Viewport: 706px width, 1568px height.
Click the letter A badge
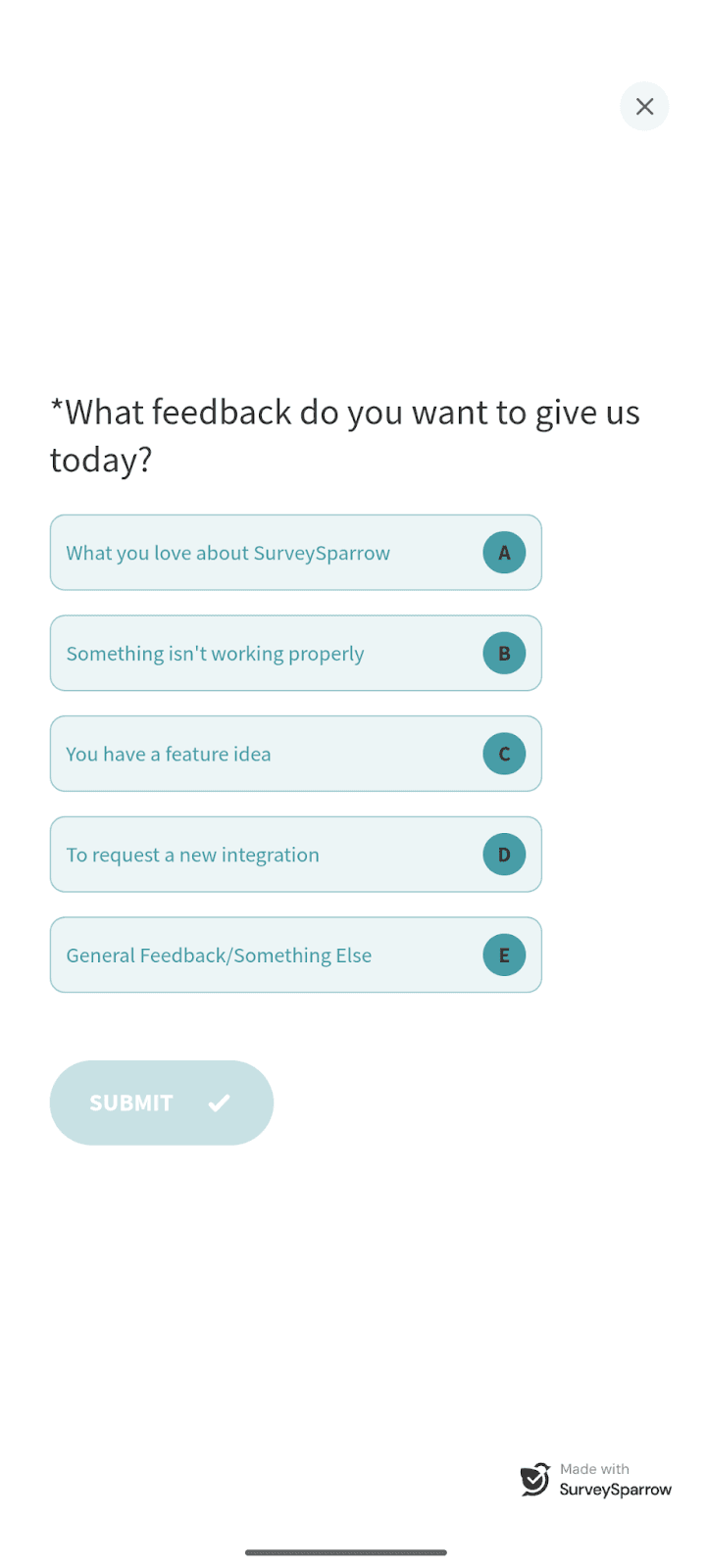[504, 553]
